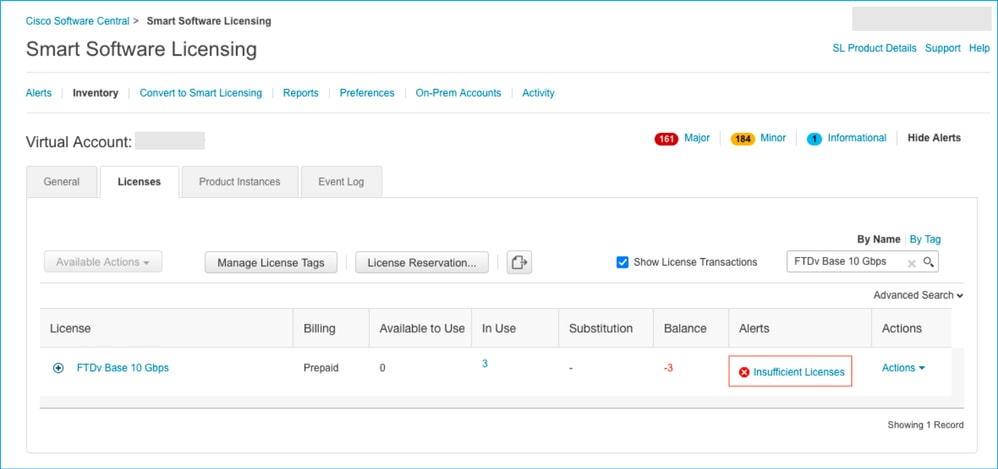Uncheck Show License Transactions checkbox
998x469 pixels.
(x=622, y=262)
